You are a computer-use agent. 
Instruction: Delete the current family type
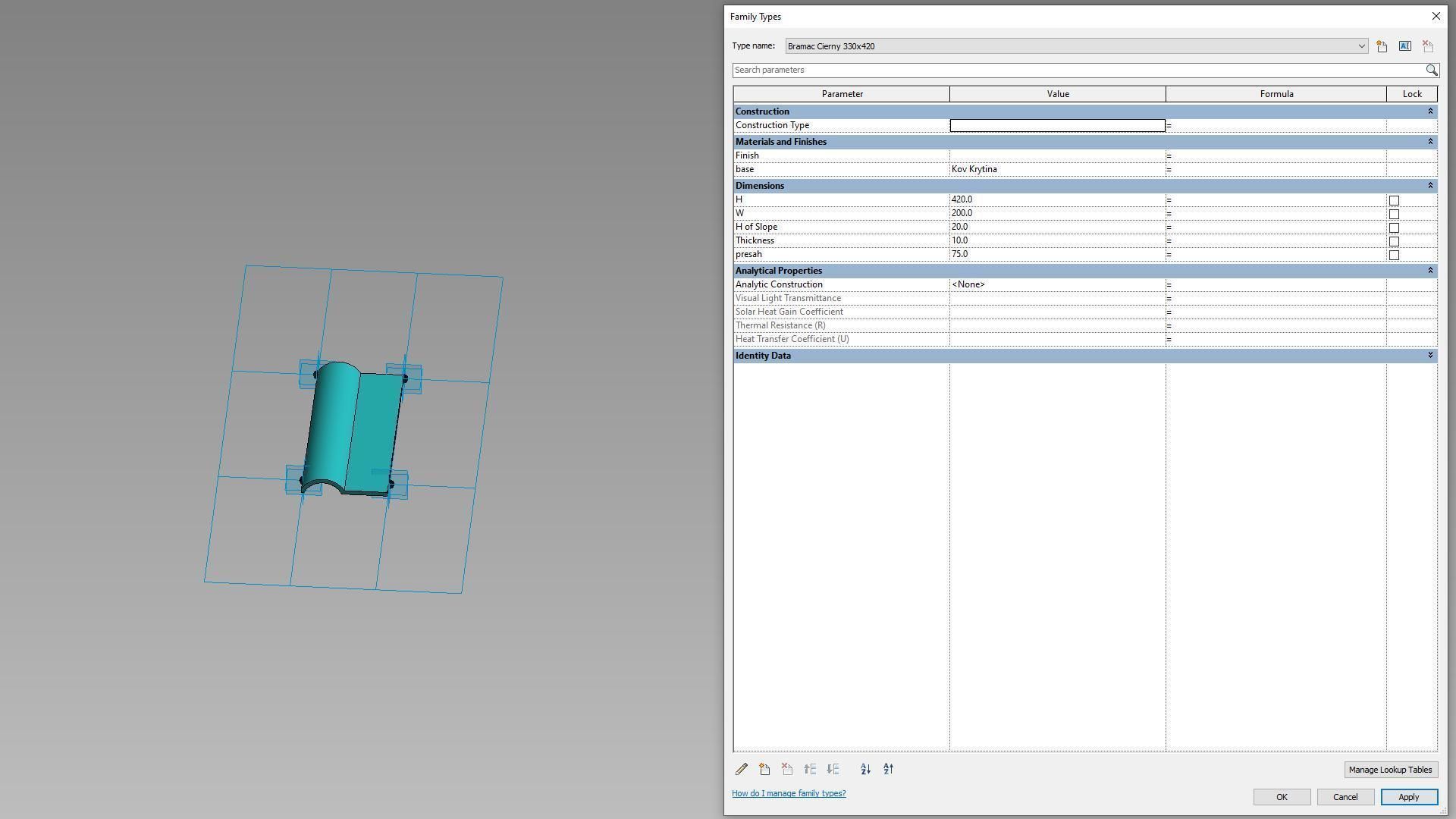[x=1427, y=46]
